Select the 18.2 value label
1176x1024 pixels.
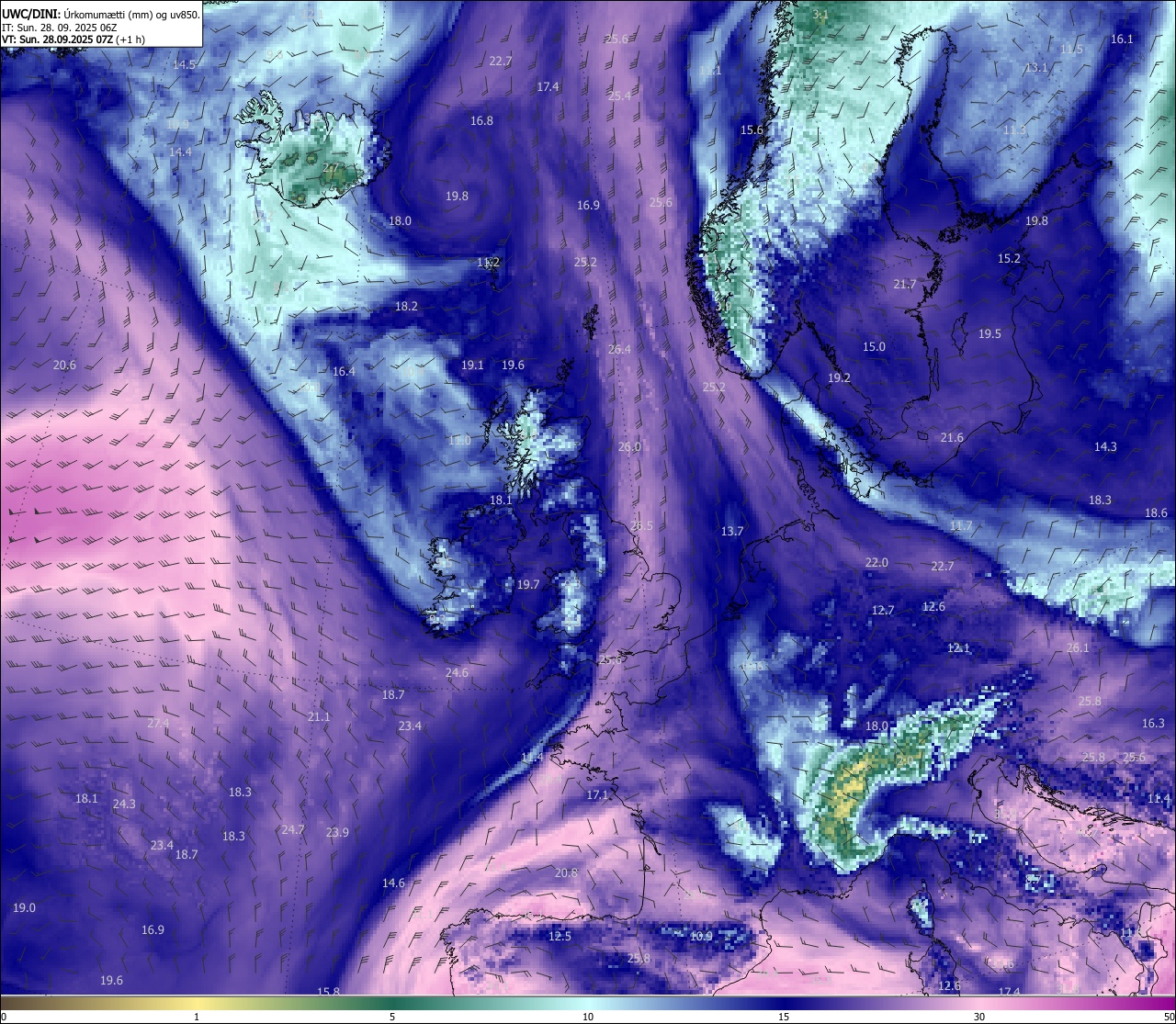point(406,306)
